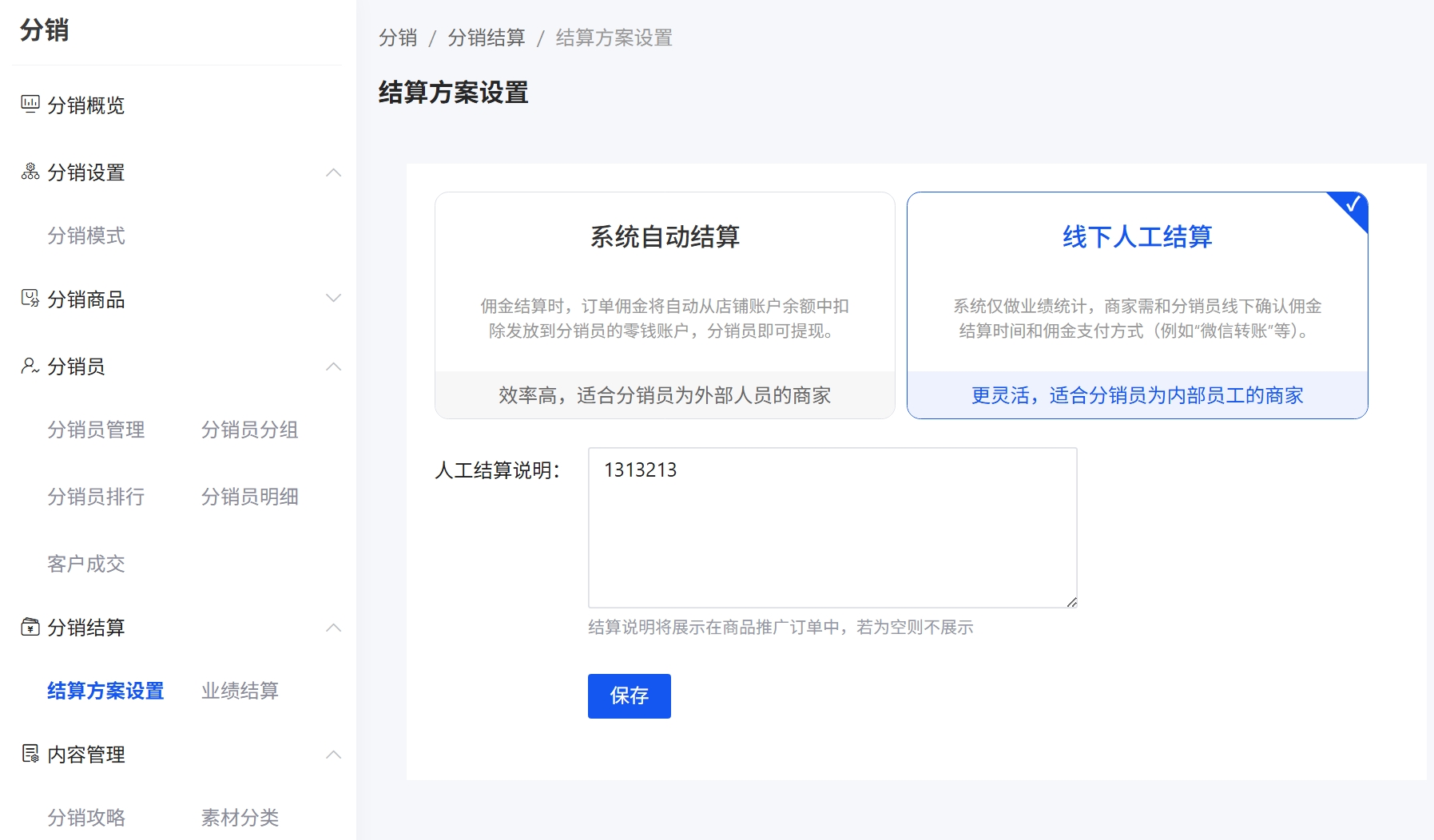Collapse the 分销员 section
The image size is (1434, 840).
[334, 367]
